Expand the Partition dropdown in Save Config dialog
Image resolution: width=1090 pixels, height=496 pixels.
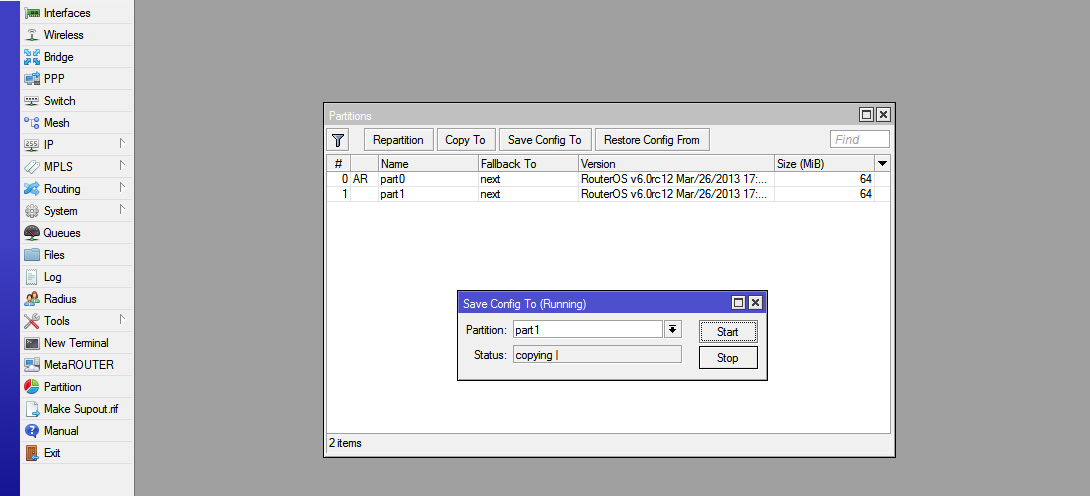673,330
